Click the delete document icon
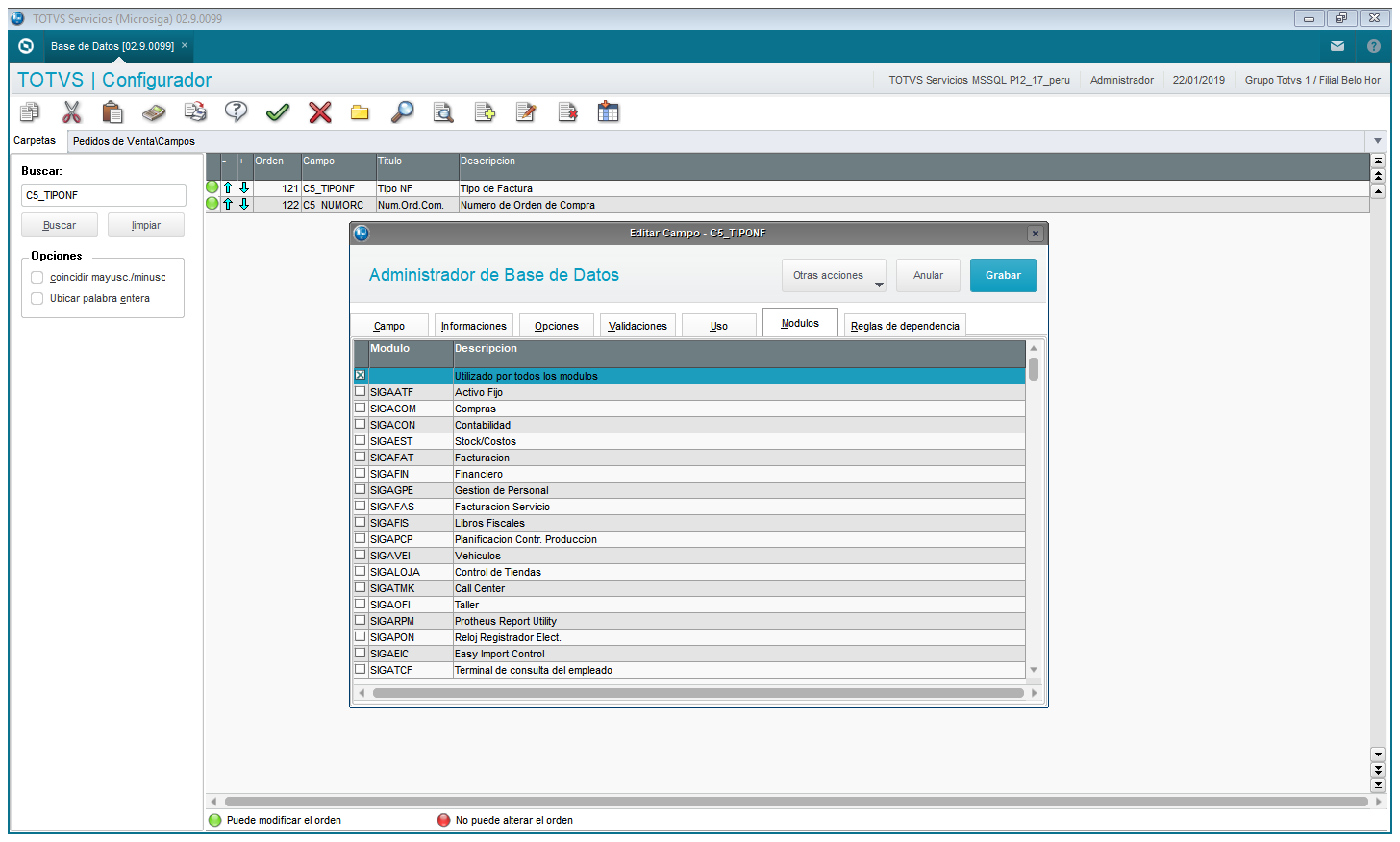The width and height of the screenshot is (1400, 842). point(567,112)
